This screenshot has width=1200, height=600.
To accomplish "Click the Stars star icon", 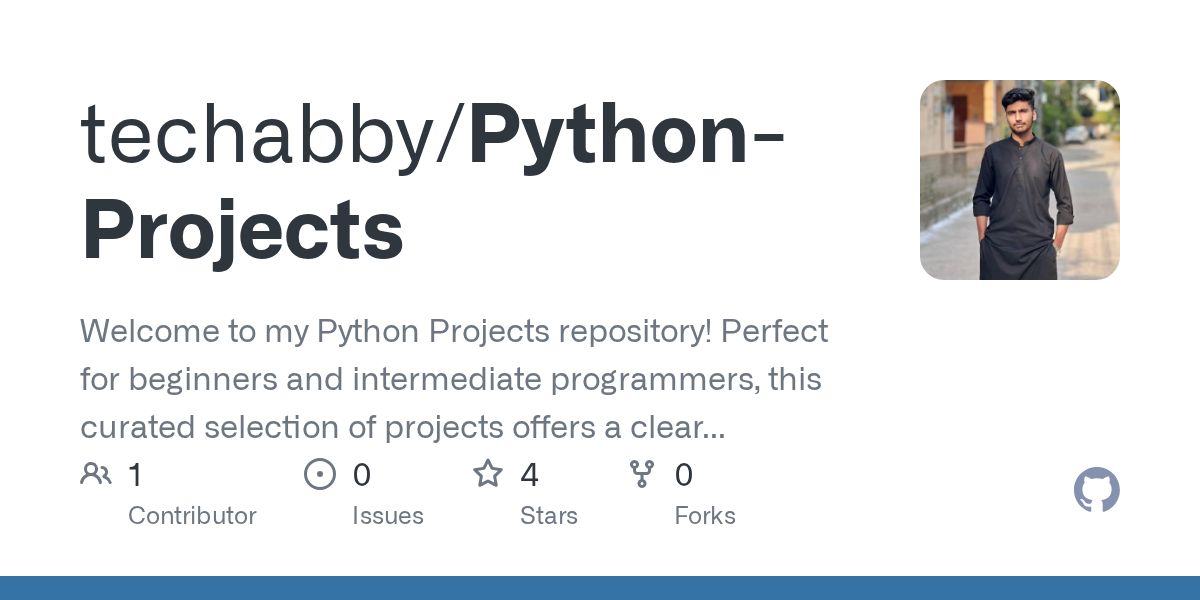I will tap(488, 474).
